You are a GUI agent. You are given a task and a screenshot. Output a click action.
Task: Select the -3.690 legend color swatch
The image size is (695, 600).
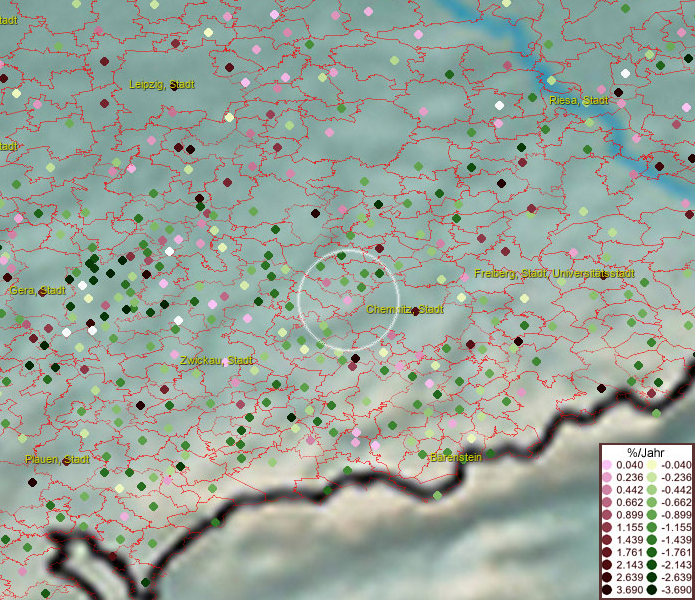pos(652,590)
